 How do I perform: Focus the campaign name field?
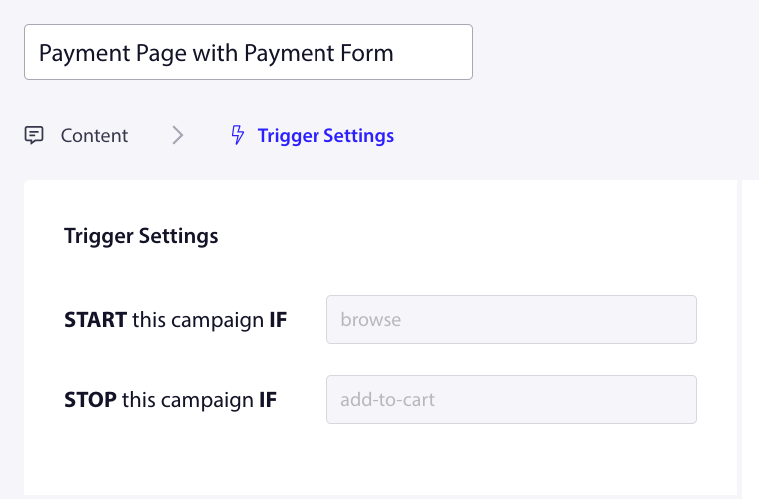pos(248,52)
